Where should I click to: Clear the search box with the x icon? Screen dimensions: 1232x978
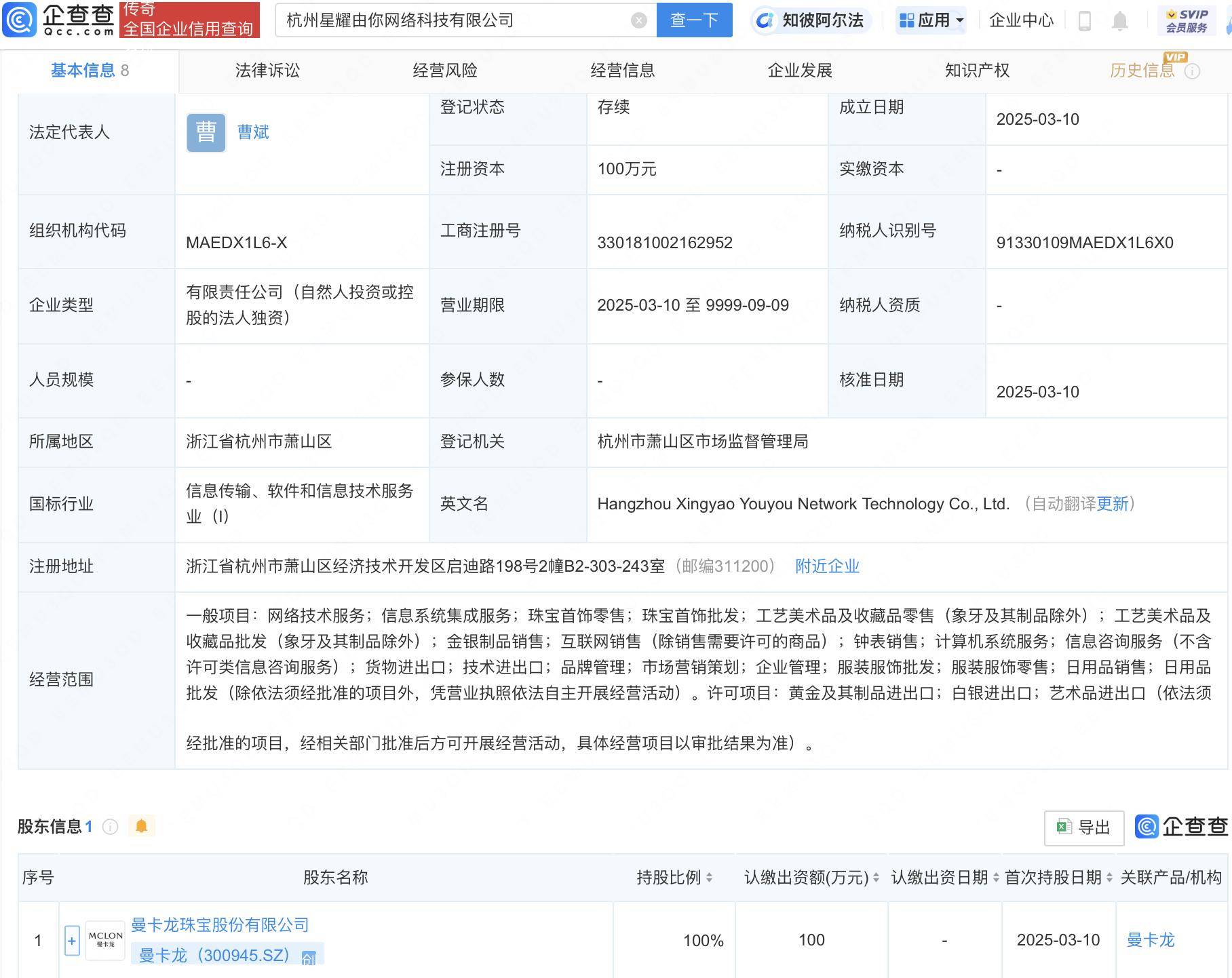click(638, 20)
